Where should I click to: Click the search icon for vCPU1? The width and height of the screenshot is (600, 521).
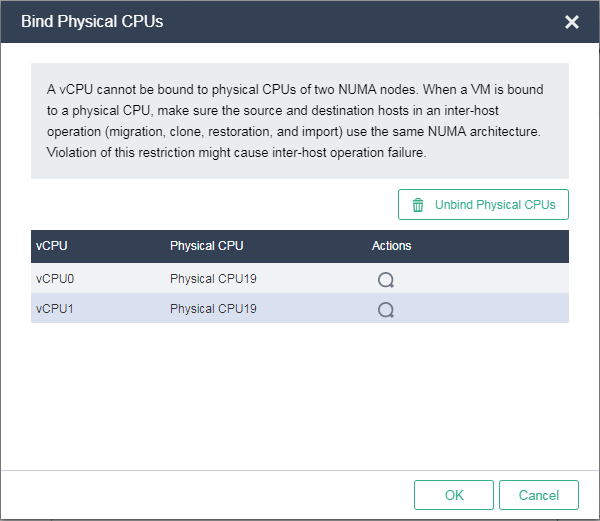click(x=386, y=309)
